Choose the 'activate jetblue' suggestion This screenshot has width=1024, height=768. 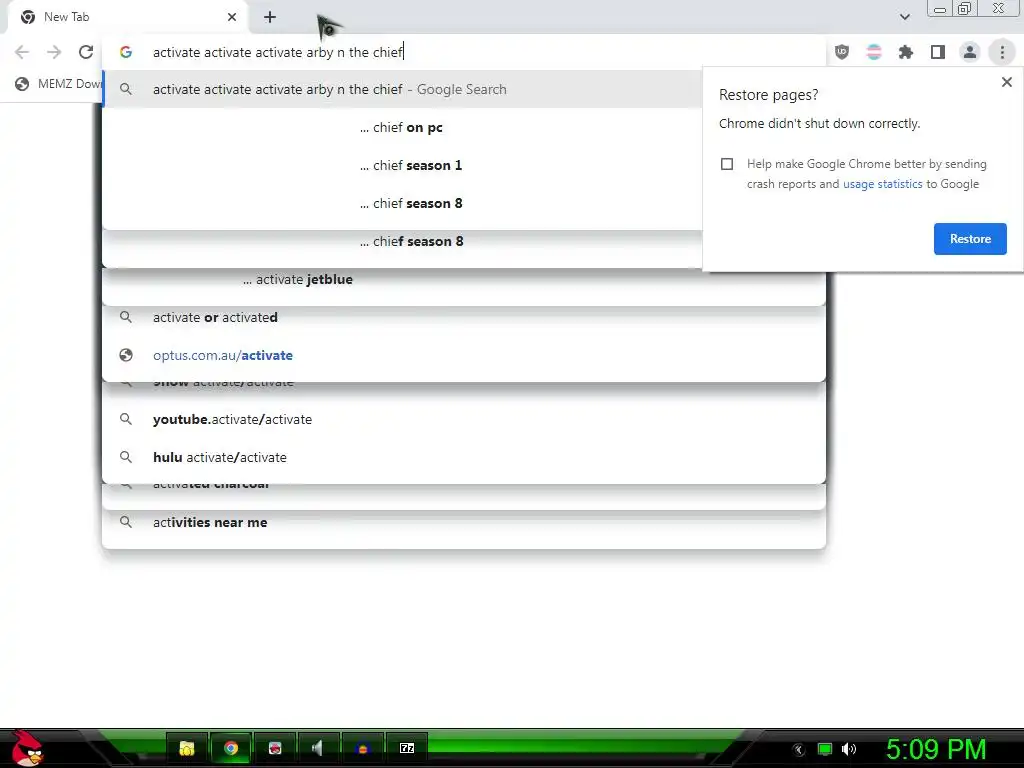(x=464, y=280)
